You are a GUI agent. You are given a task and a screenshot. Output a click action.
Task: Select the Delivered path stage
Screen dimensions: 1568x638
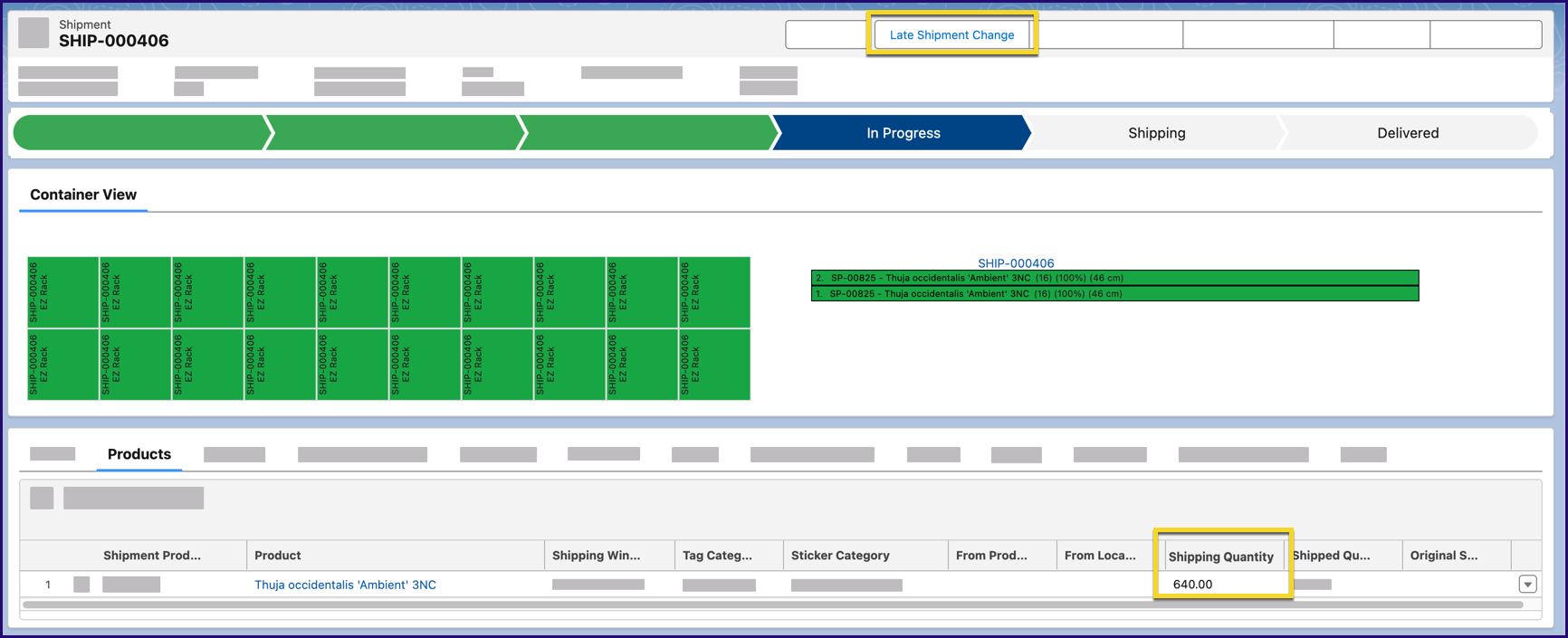[1408, 133]
